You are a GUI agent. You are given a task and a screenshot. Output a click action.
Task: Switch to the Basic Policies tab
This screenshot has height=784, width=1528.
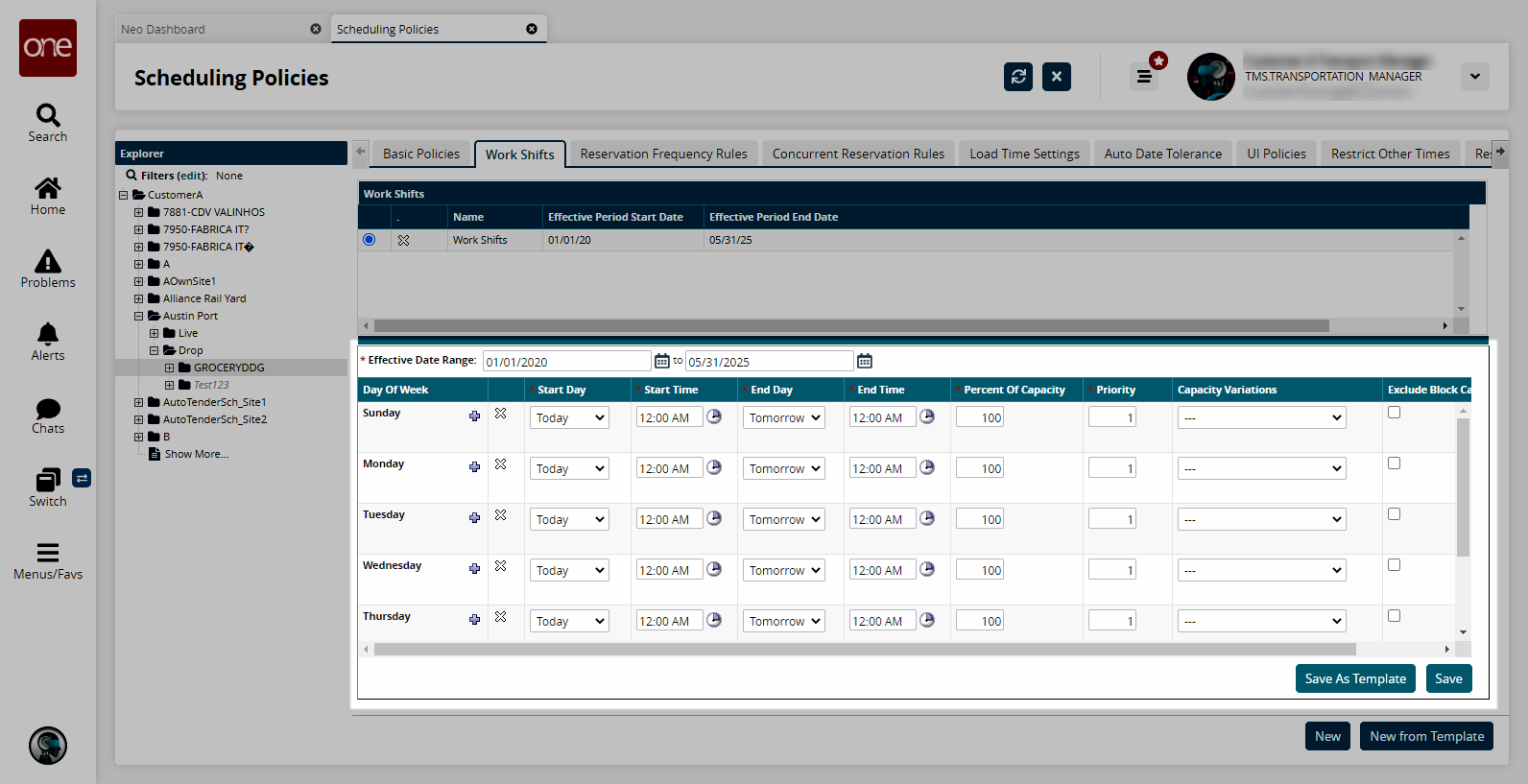(x=421, y=154)
